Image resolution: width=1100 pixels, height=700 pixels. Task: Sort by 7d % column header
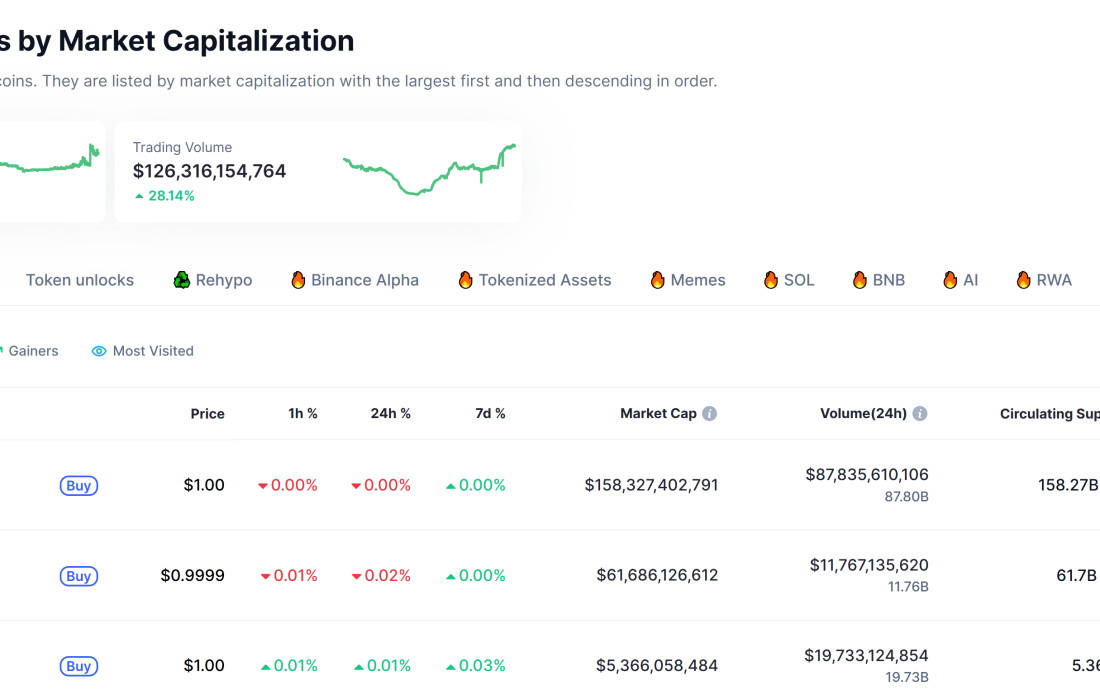click(x=490, y=414)
